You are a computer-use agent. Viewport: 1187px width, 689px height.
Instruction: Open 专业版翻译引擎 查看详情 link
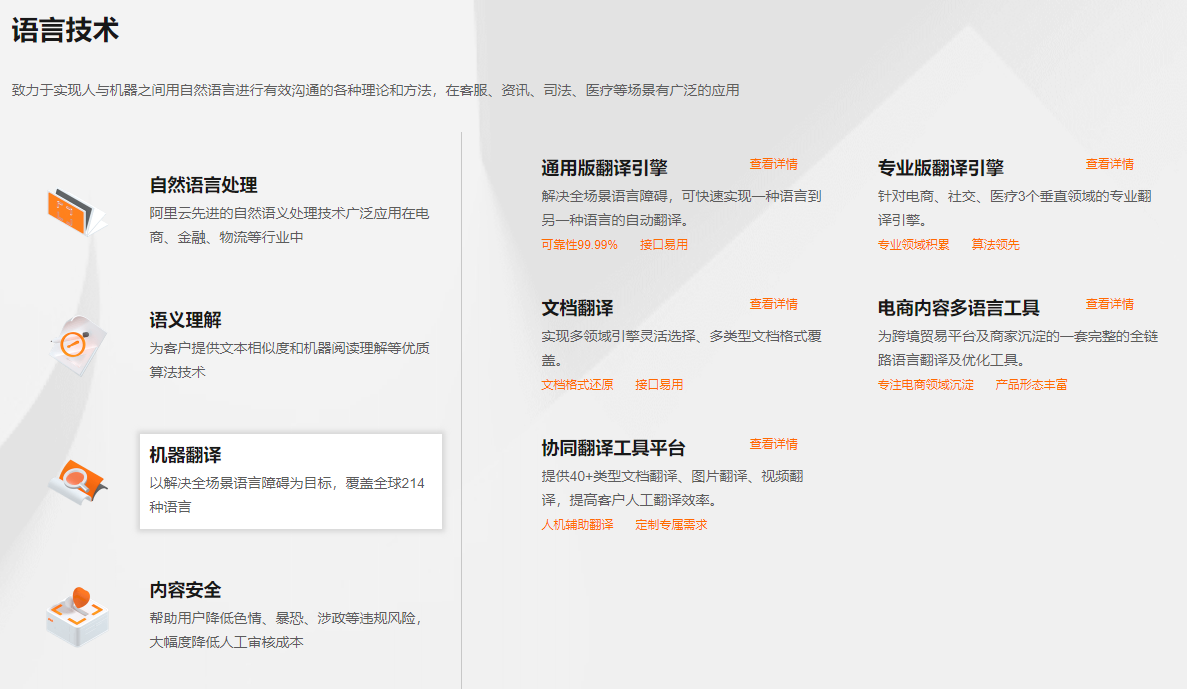(x=1110, y=164)
